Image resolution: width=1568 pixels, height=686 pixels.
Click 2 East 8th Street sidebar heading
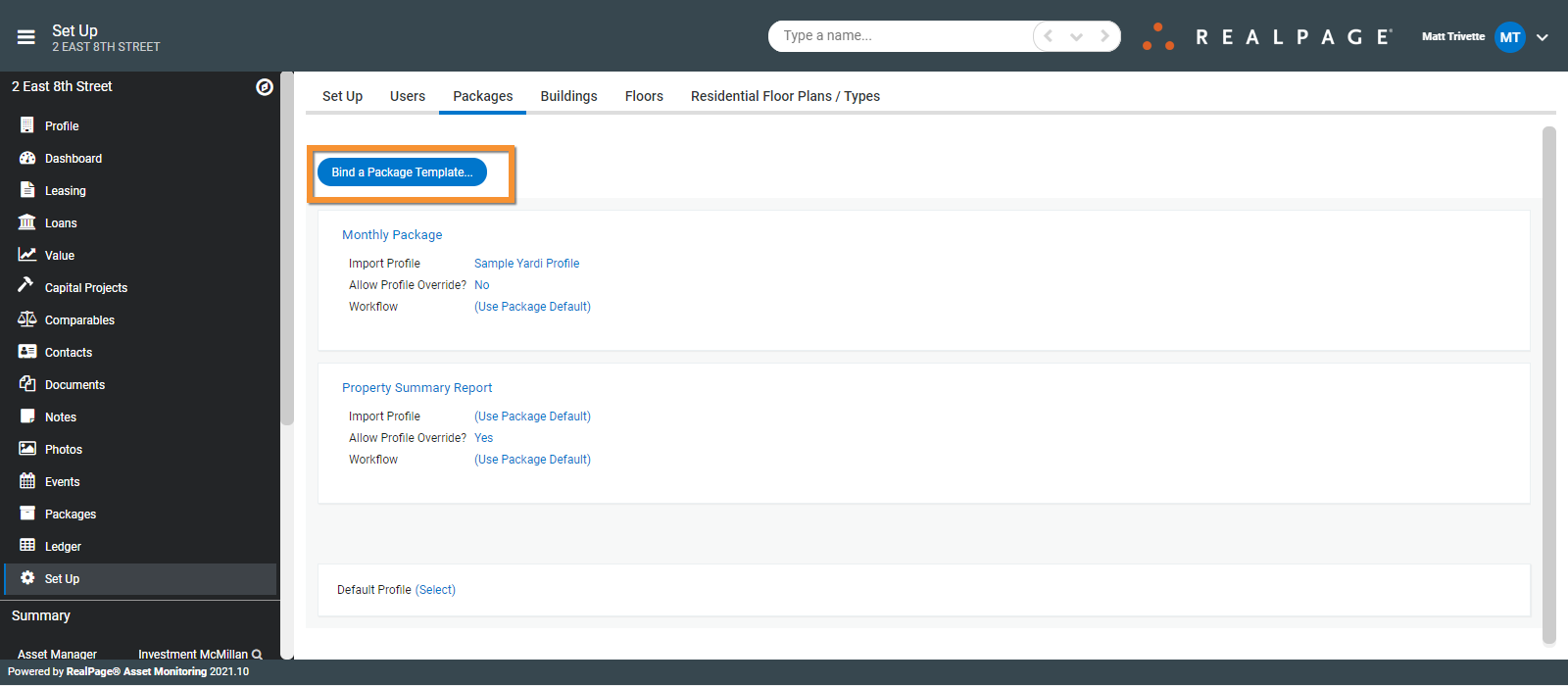tap(62, 86)
